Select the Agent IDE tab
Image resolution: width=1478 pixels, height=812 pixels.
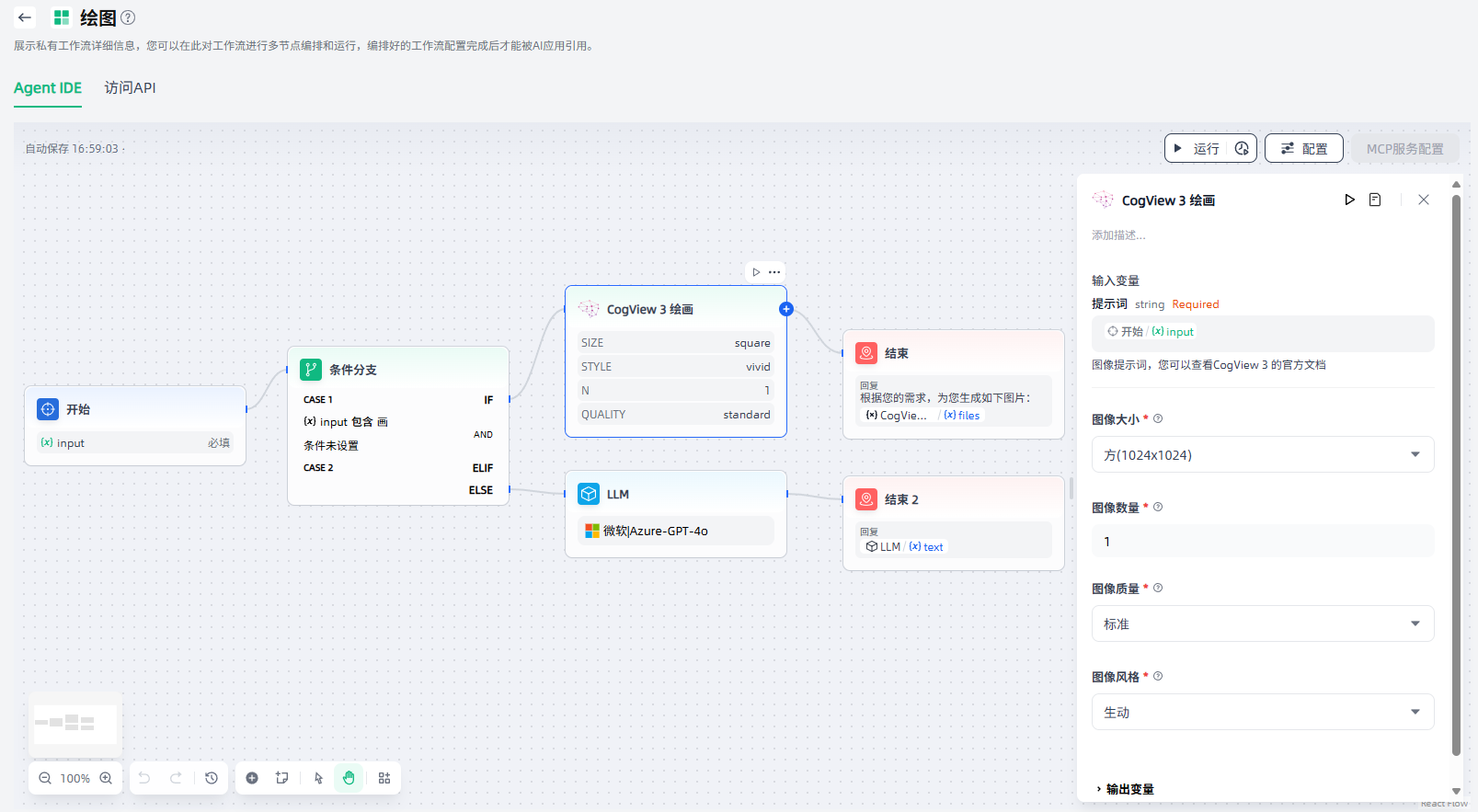point(48,88)
